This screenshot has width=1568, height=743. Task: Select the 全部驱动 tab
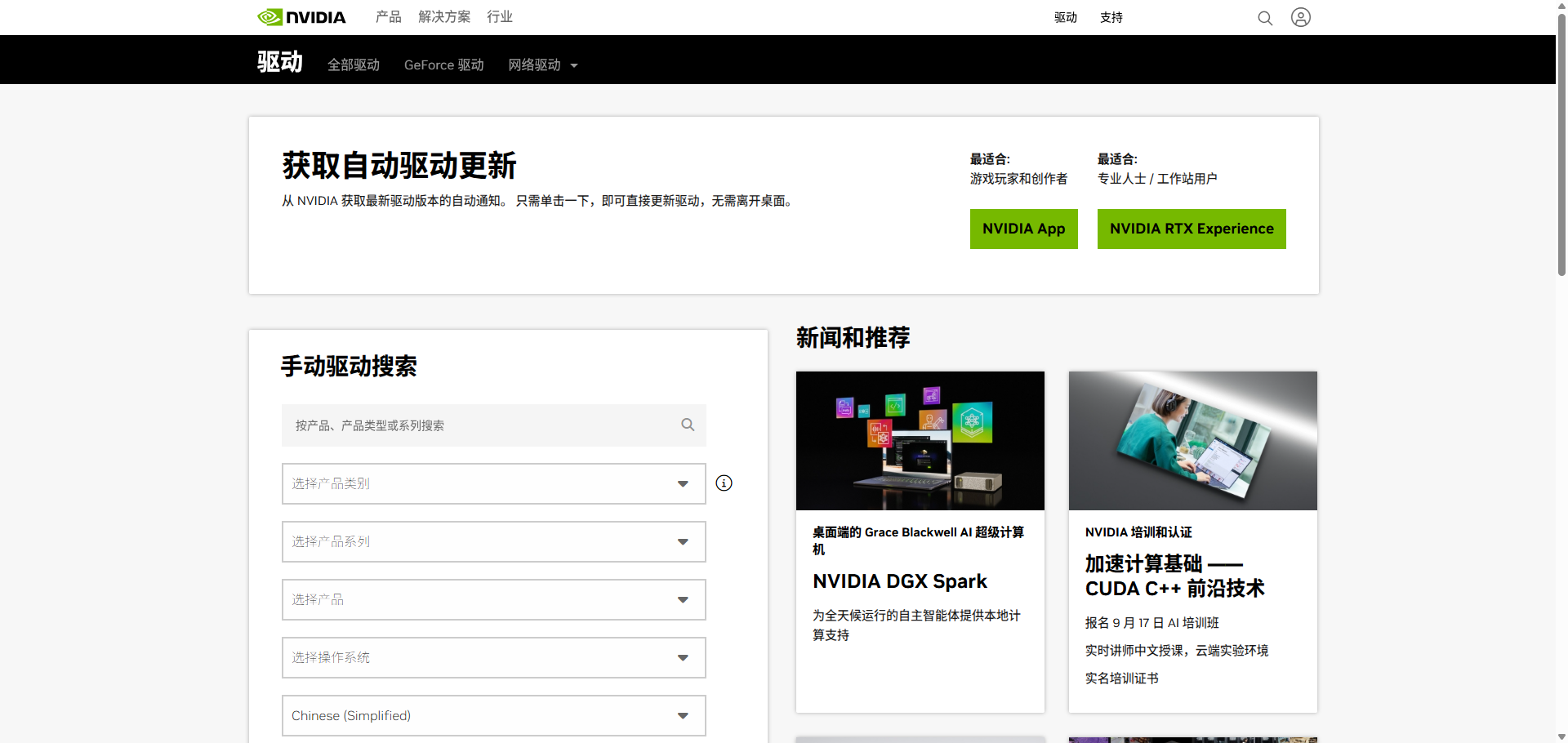coord(354,65)
